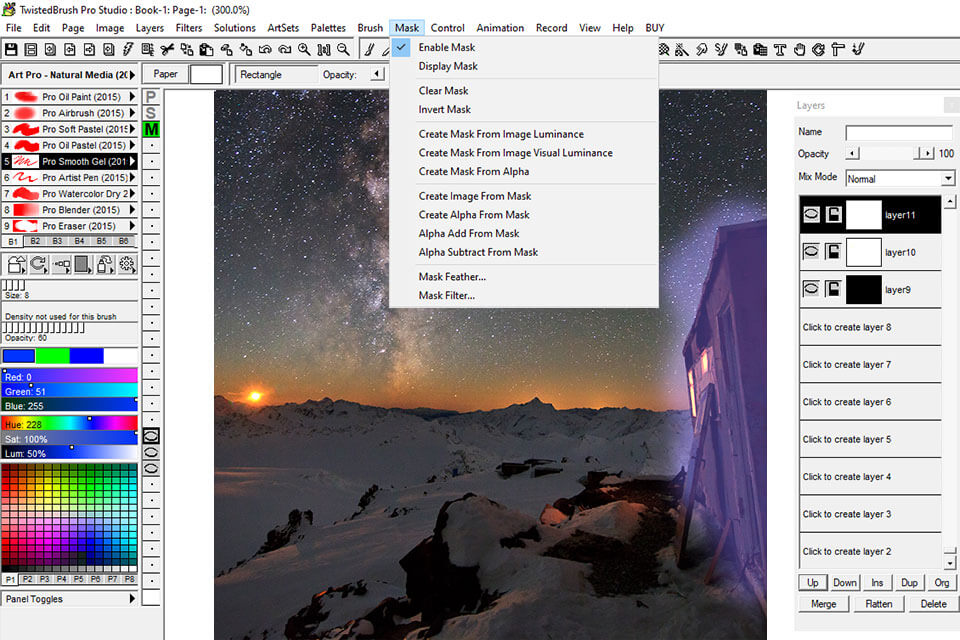Click the rotating arrow tool icon beside the hand
The height and width of the screenshot is (640, 960).
[819, 50]
